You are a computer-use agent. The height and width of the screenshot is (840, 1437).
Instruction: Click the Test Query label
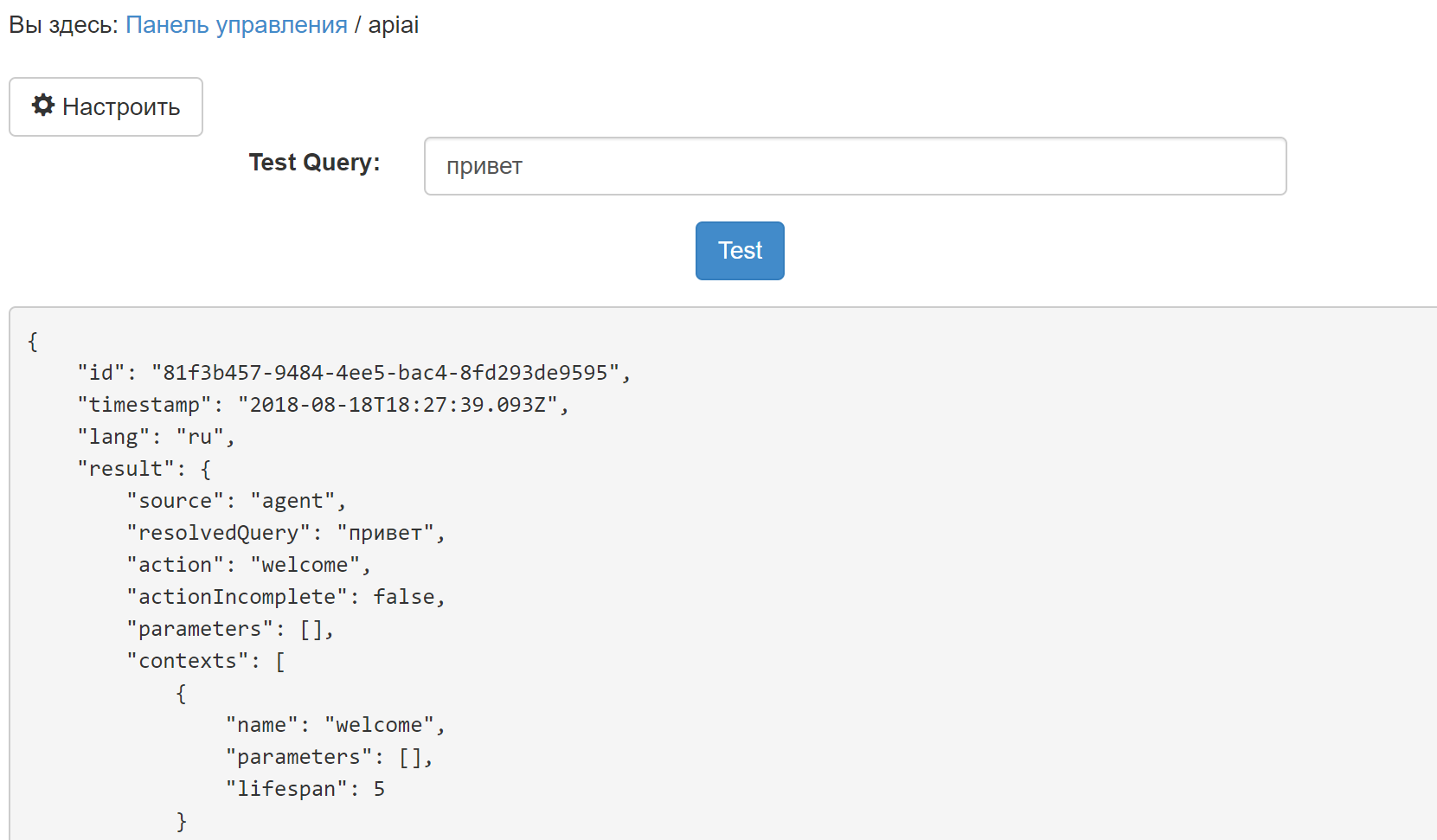(x=314, y=163)
